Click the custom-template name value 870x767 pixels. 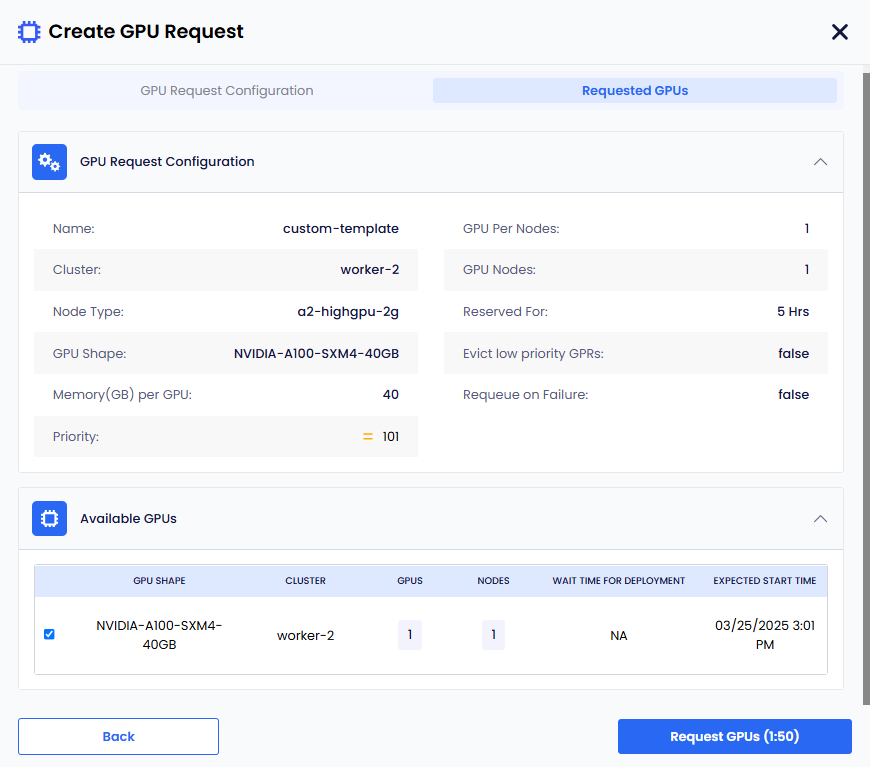(341, 229)
